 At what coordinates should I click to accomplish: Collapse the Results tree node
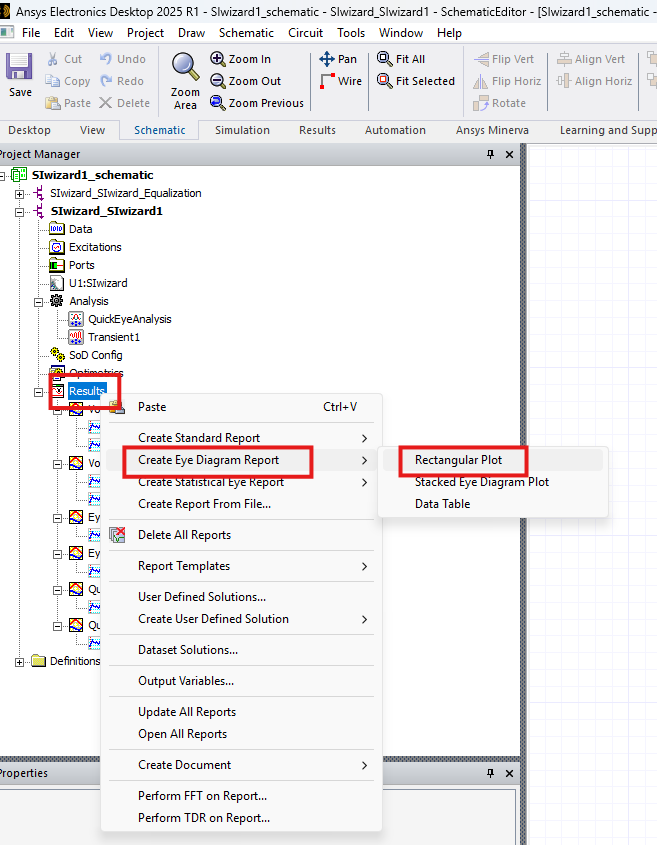click(38, 392)
